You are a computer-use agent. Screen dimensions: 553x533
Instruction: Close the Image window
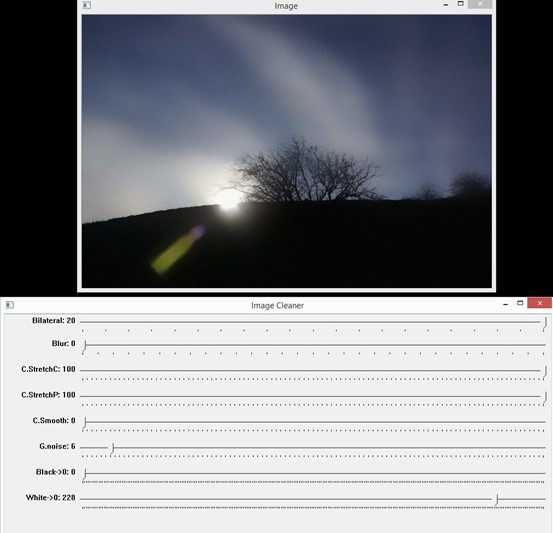tap(480, 4)
